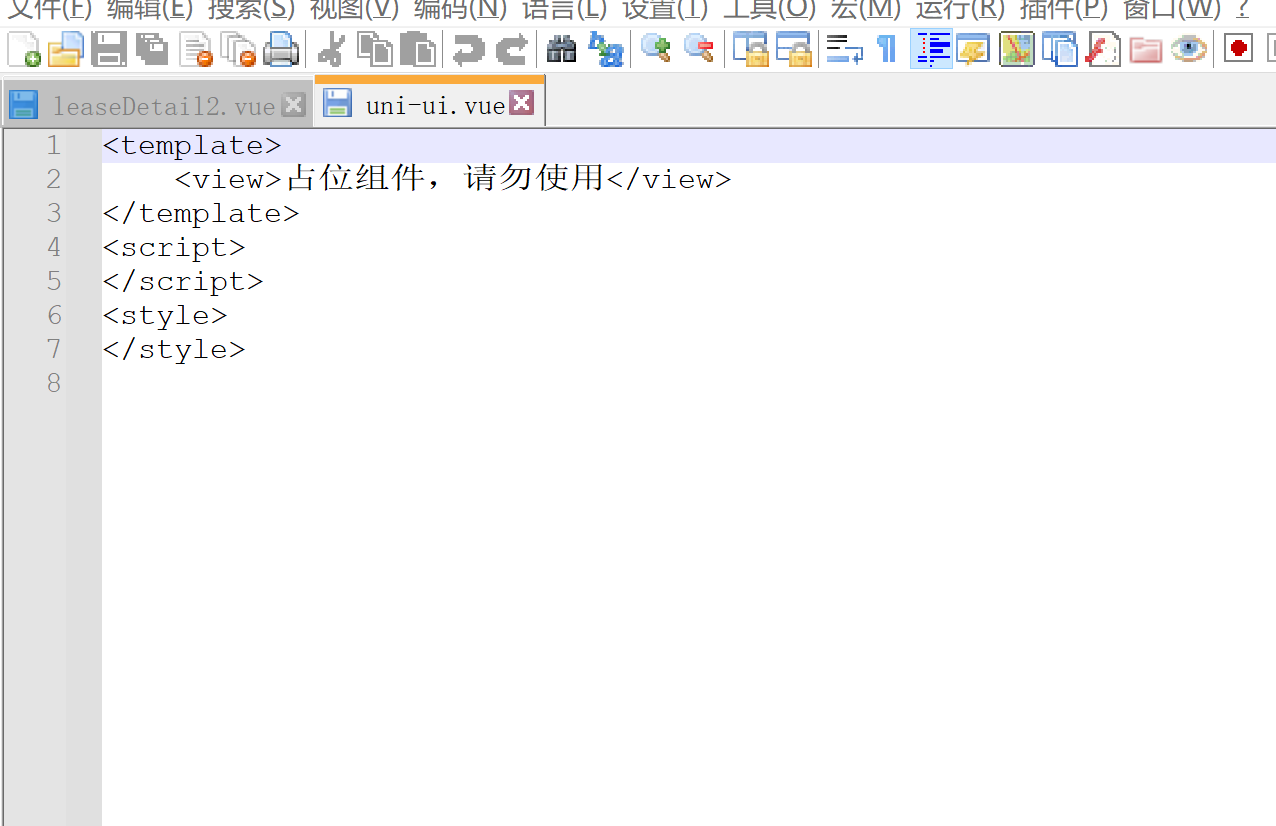Open the 编码(N) menu
Viewport: 1276px width, 826px height.
(x=460, y=9)
